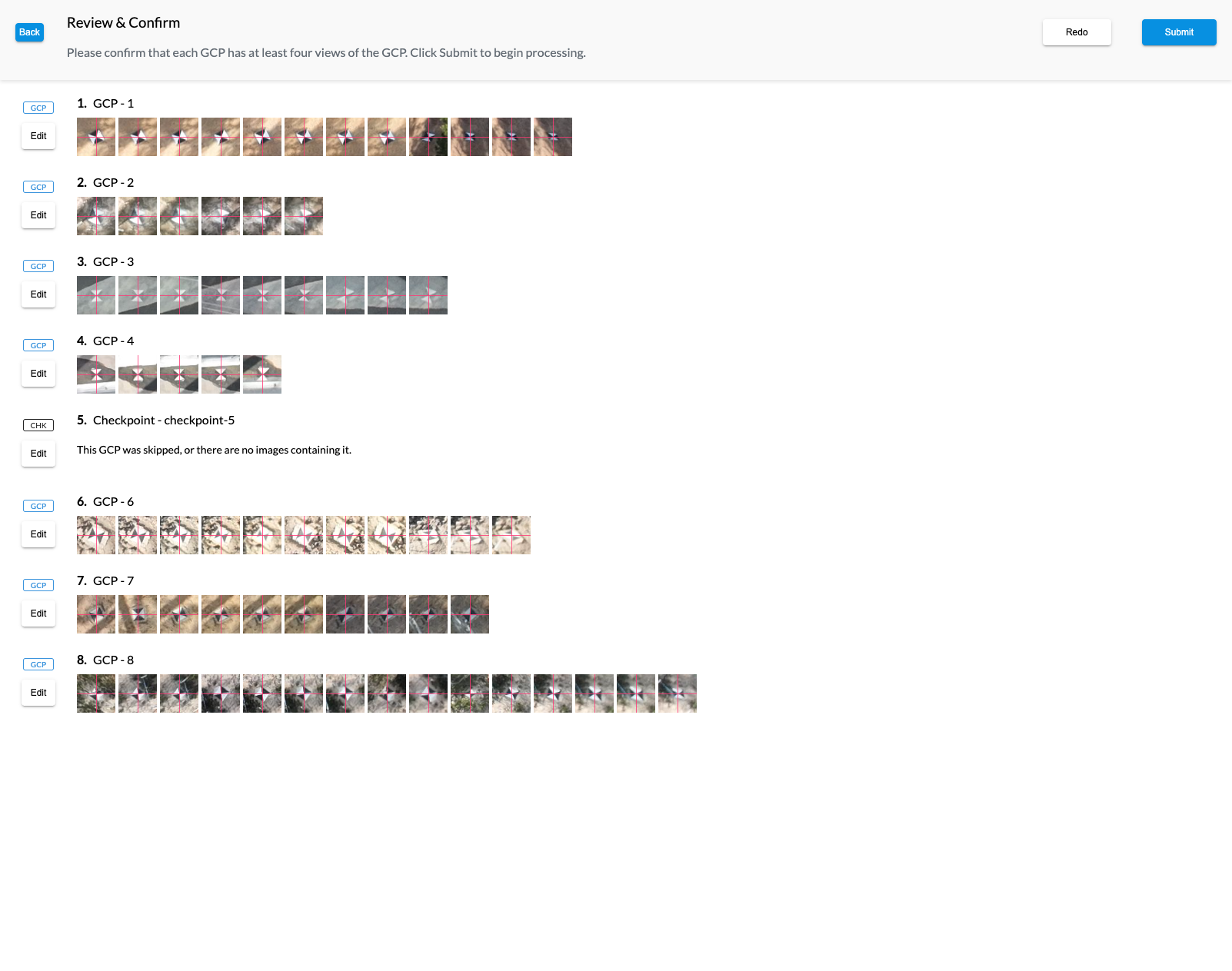1232x971 pixels.
Task: Open first GCP - 3 thumbnail
Action: [96, 295]
